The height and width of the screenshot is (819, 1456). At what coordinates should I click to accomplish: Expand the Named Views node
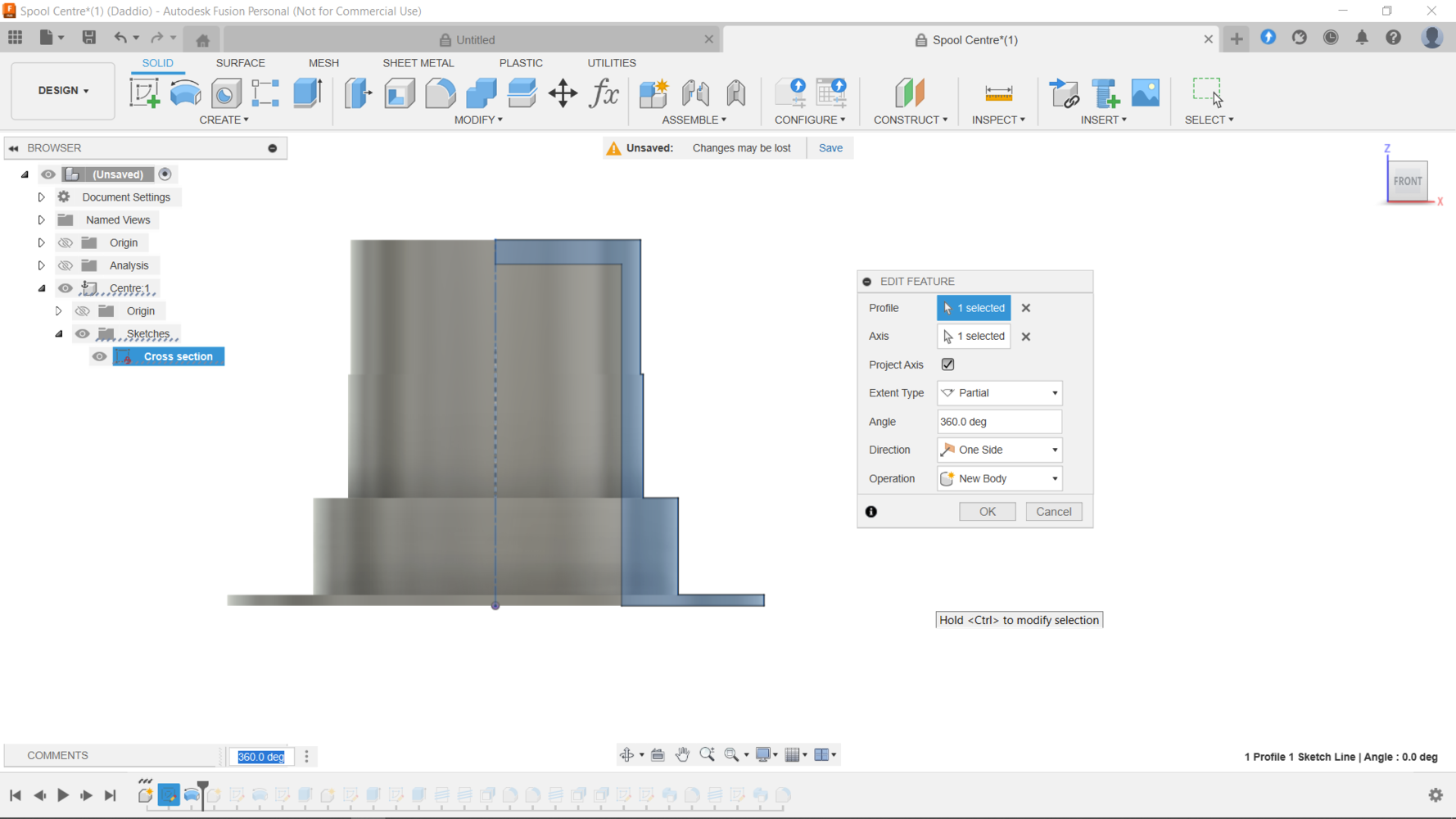click(41, 220)
